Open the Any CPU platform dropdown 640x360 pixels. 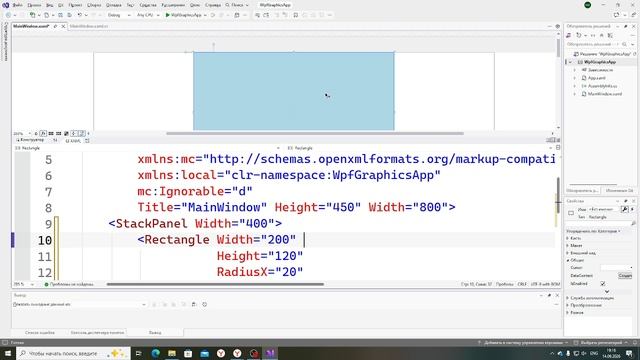pos(148,15)
